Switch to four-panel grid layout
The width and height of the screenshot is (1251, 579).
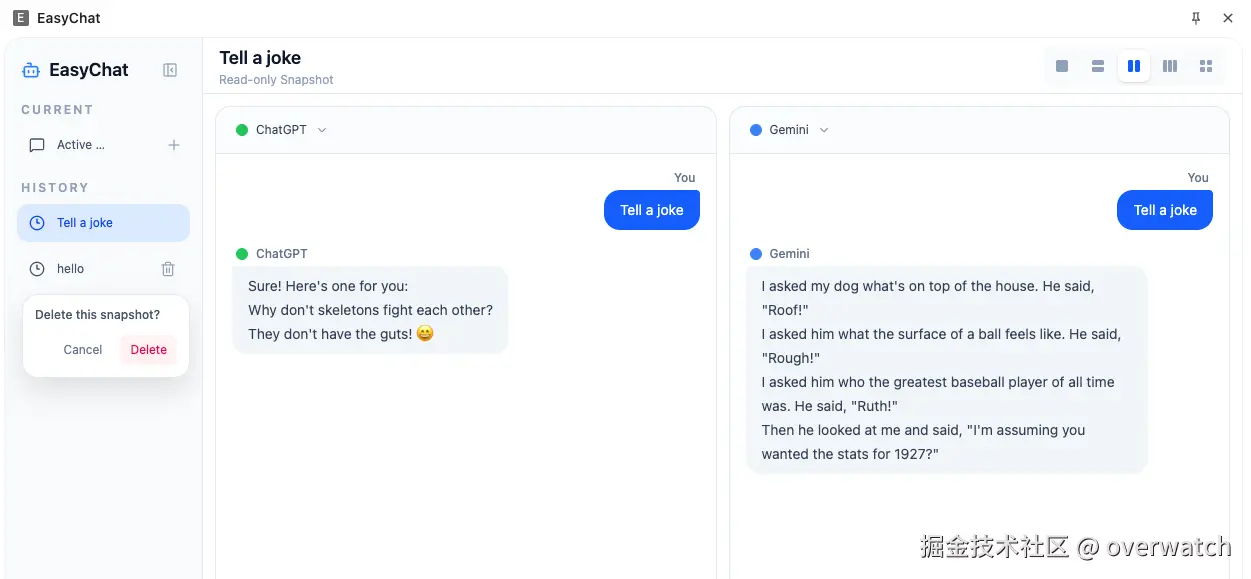click(x=1206, y=66)
